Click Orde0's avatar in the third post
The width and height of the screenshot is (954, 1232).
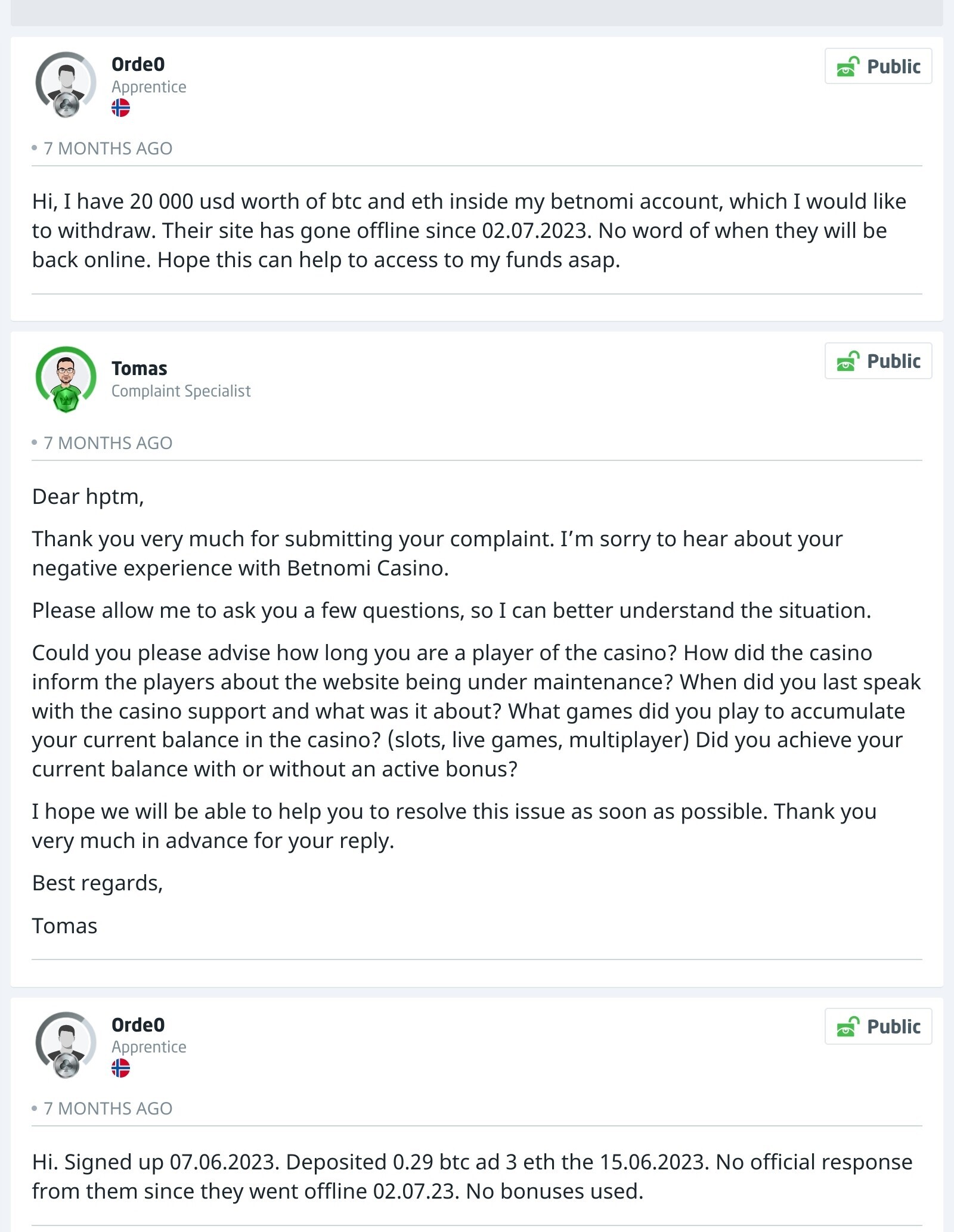point(66,1045)
